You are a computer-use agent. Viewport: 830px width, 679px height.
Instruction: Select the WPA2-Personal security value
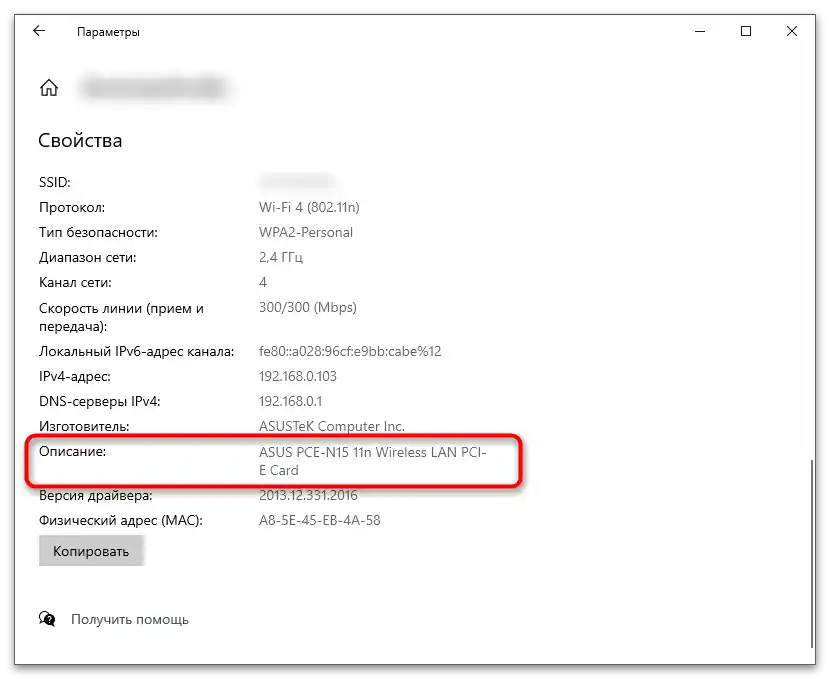coord(306,232)
